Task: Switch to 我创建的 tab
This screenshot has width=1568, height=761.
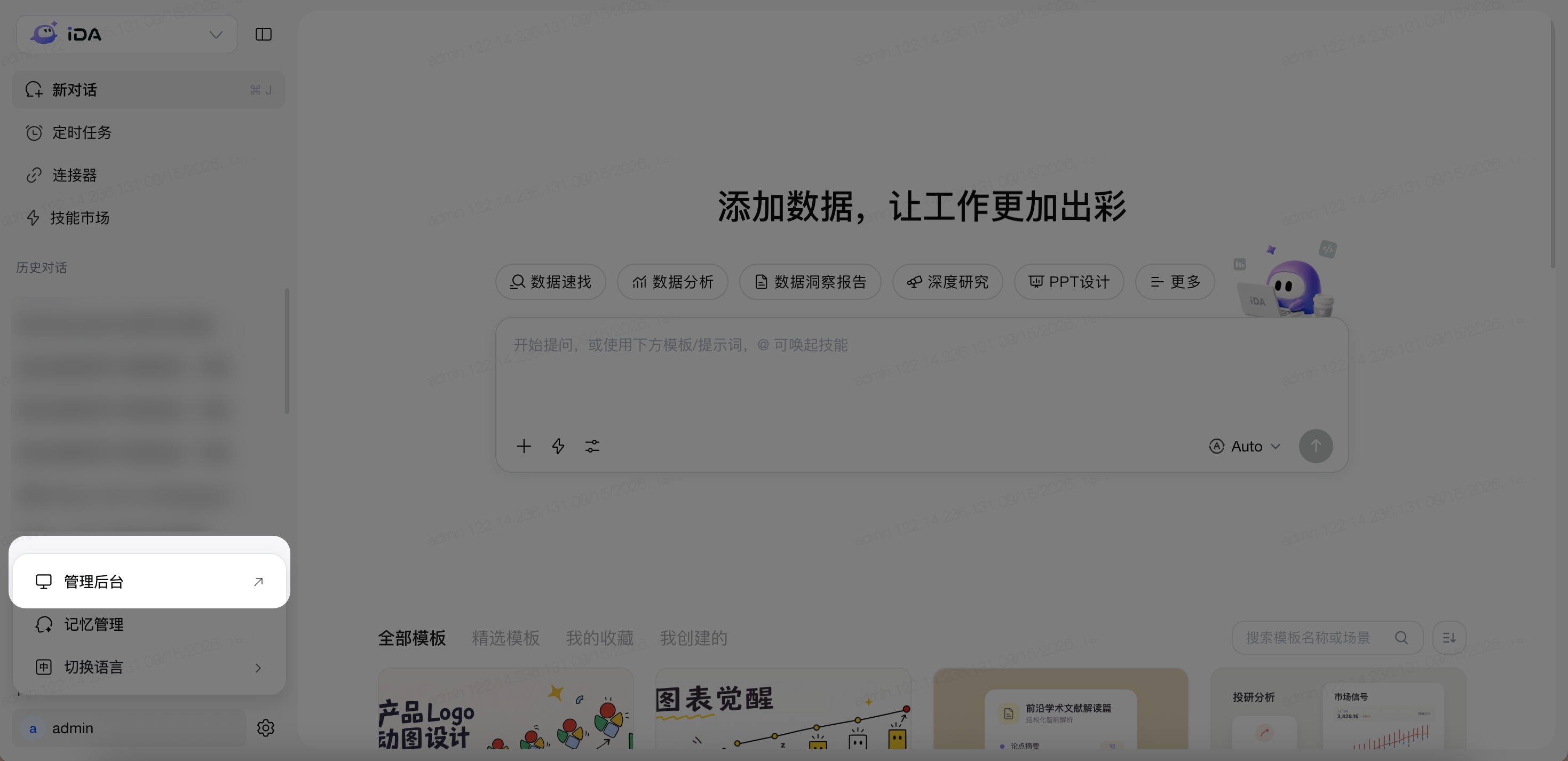Action: [694, 638]
